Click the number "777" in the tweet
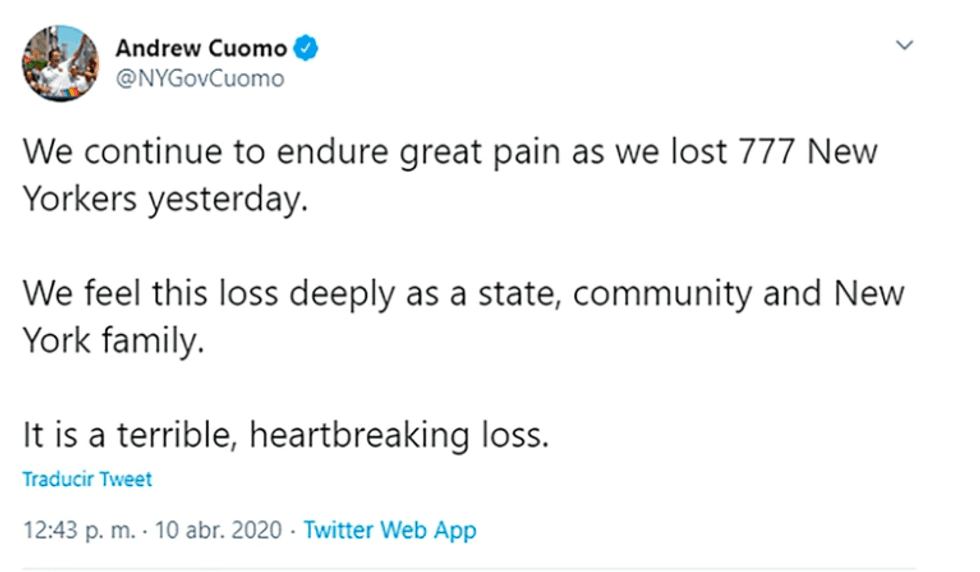The image size is (980, 572). [x=761, y=155]
